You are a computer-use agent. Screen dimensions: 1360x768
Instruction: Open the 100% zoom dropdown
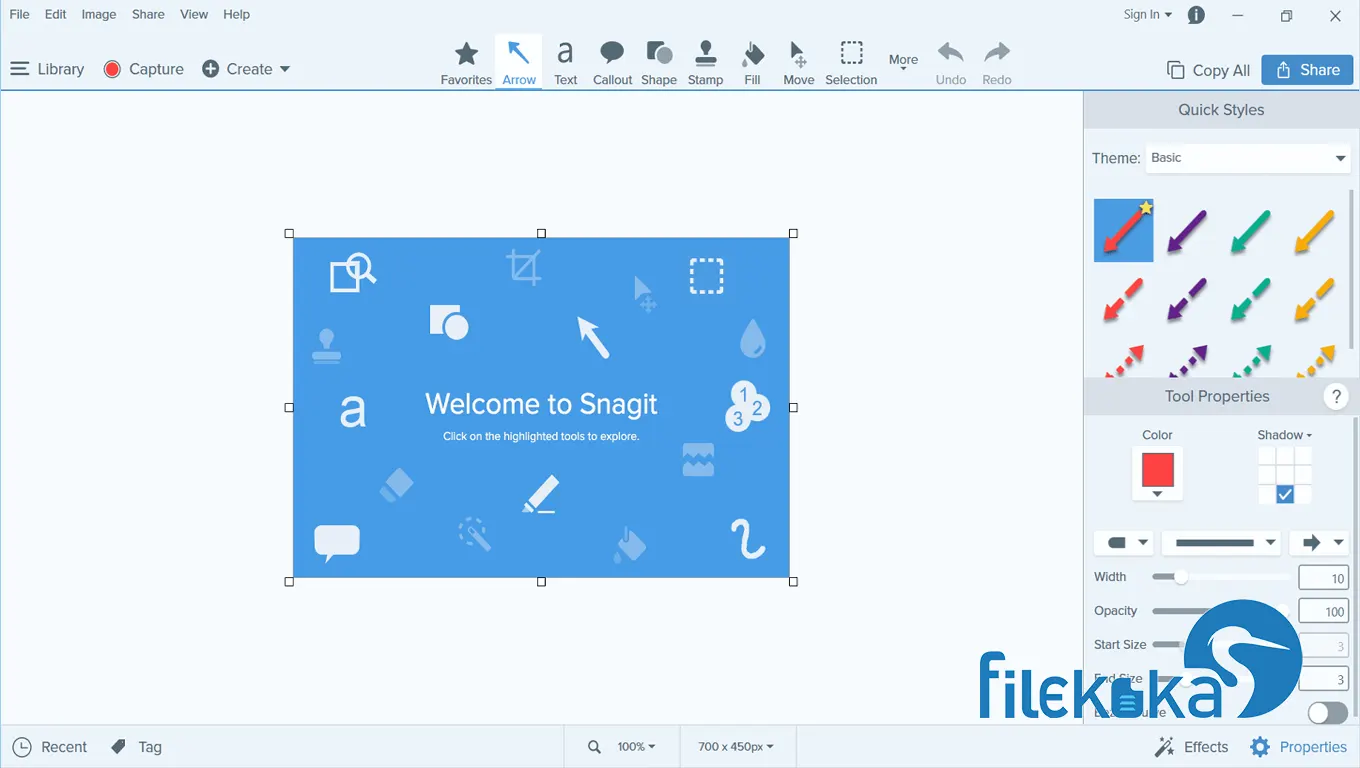pyautogui.click(x=636, y=747)
